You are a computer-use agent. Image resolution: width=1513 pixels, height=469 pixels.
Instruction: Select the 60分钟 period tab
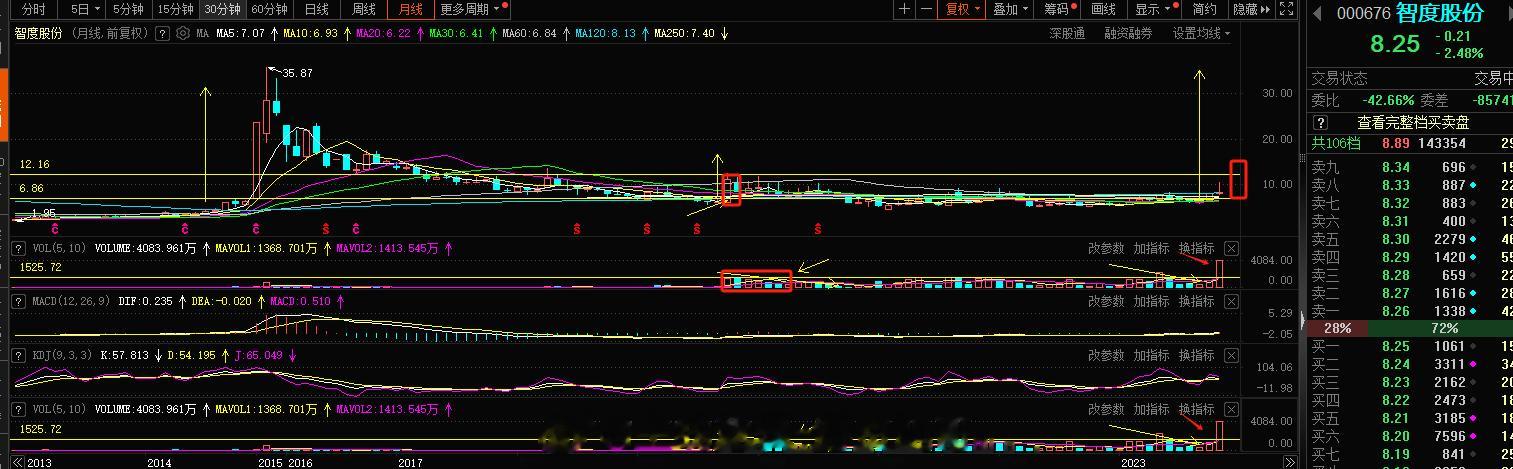point(269,9)
